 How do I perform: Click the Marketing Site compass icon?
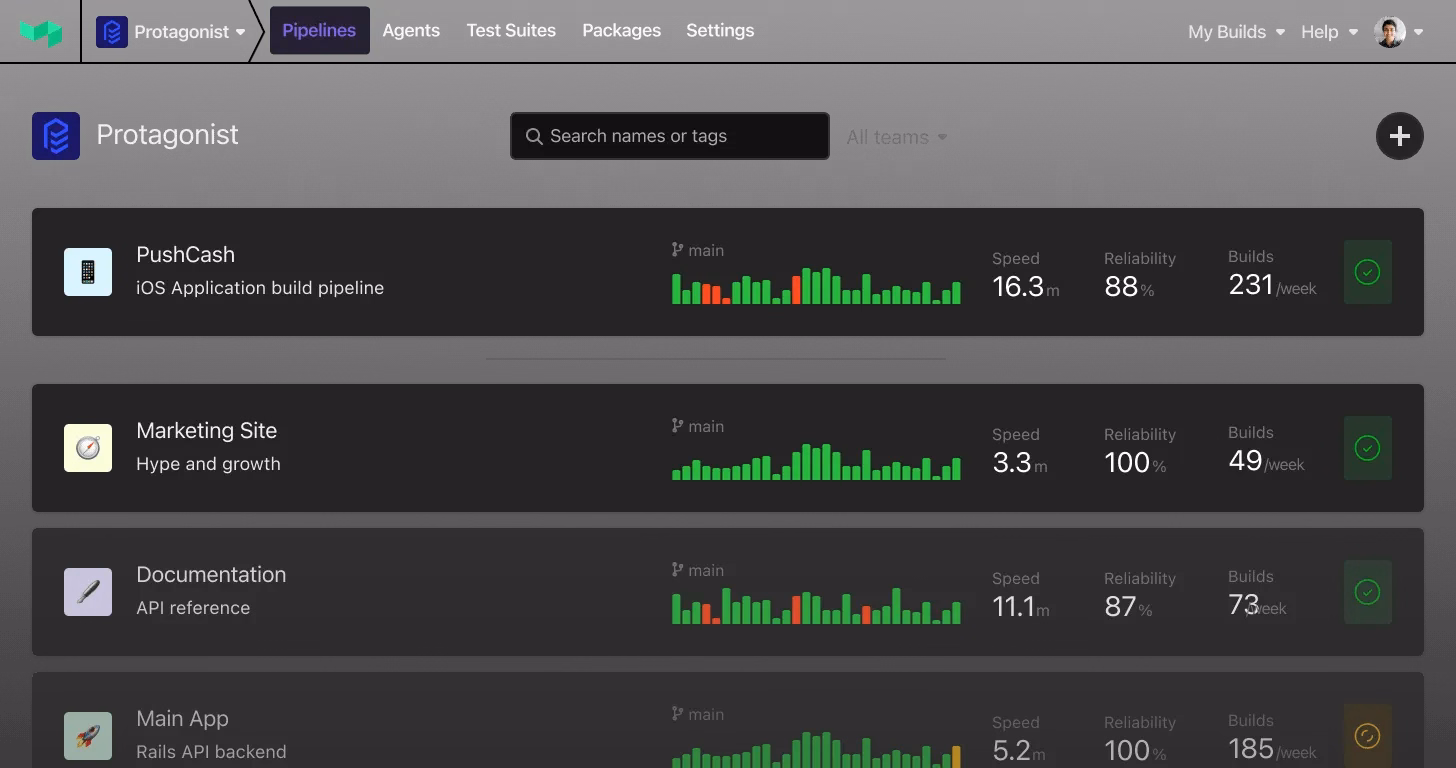(88, 448)
